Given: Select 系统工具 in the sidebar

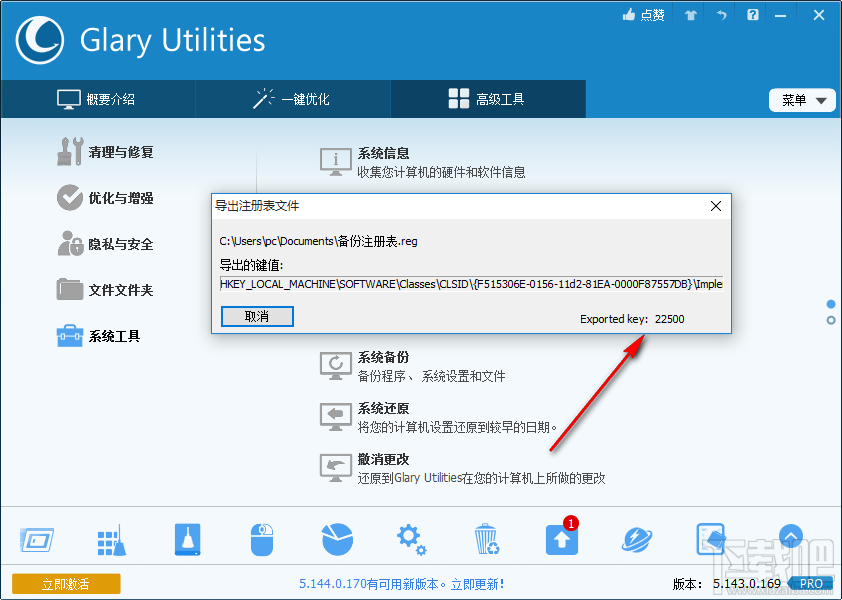Looking at the screenshot, I should pyautogui.click(x=98, y=337).
